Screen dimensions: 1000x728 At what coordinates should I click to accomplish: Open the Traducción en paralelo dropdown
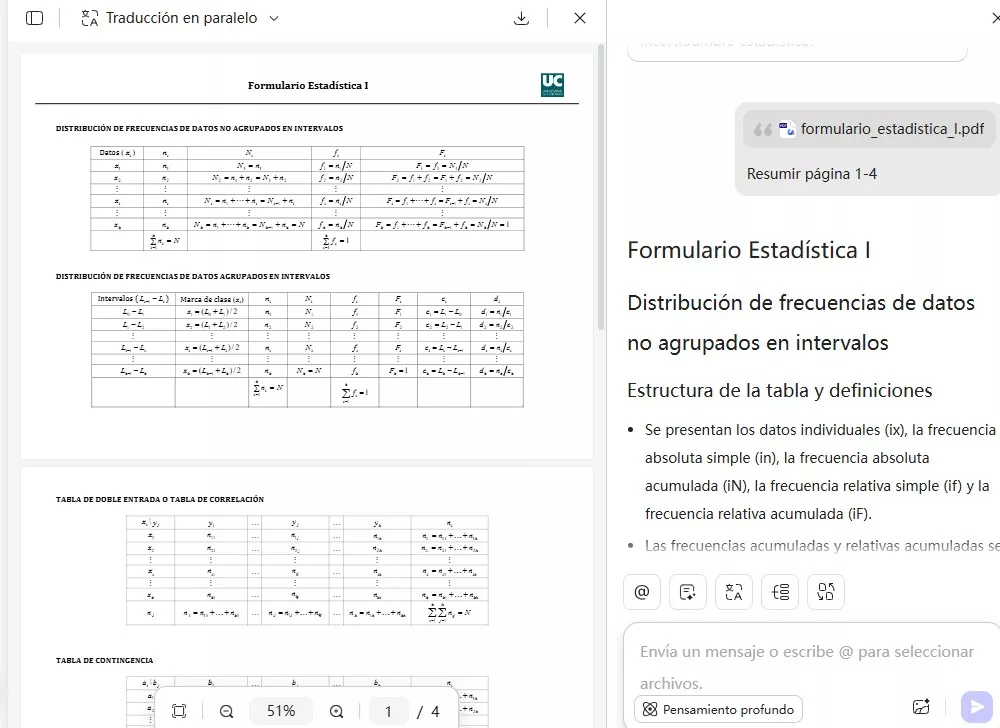274,18
